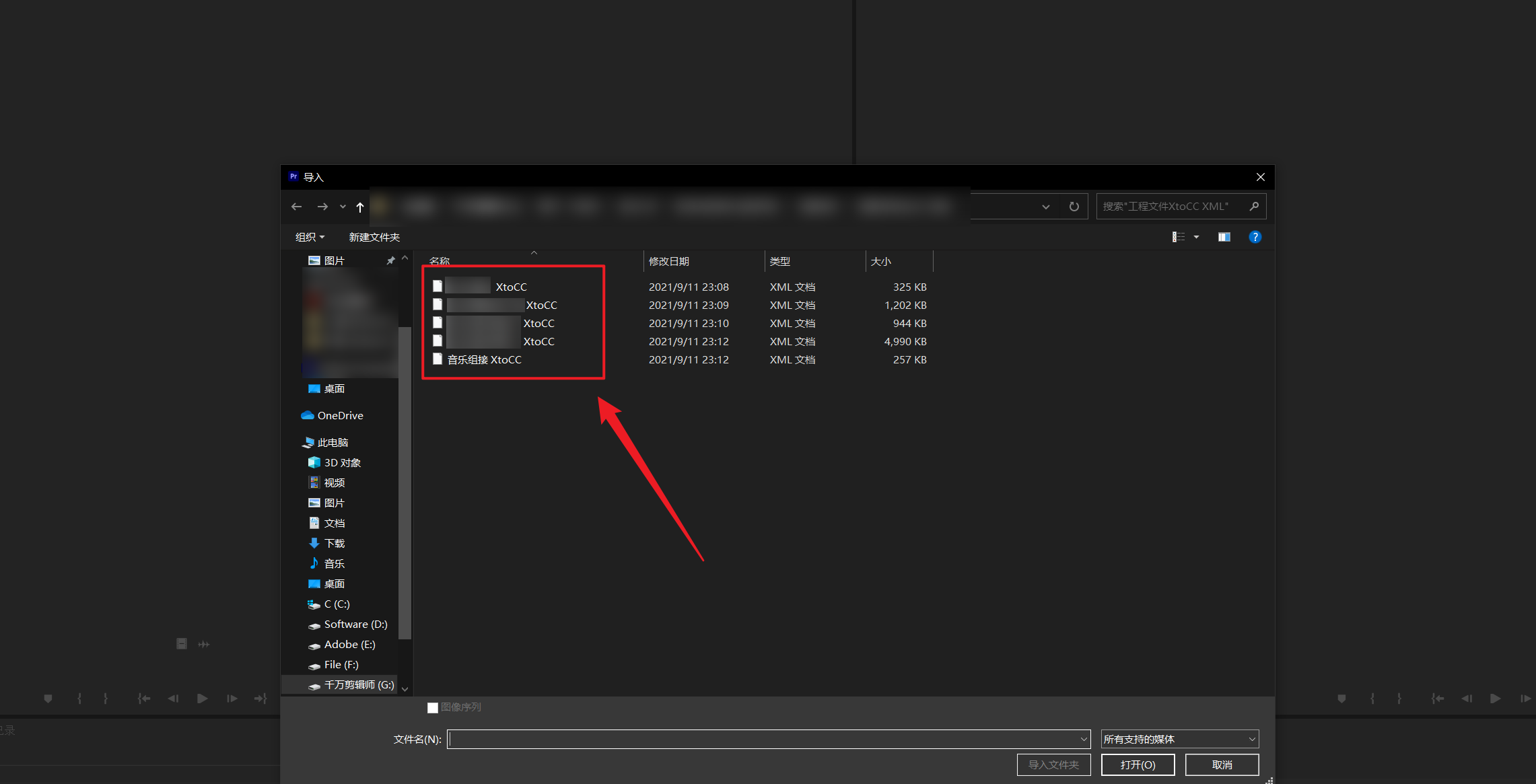Open the 组织 dropdown menu
Viewport: 1536px width, 784px height.
coord(310,237)
